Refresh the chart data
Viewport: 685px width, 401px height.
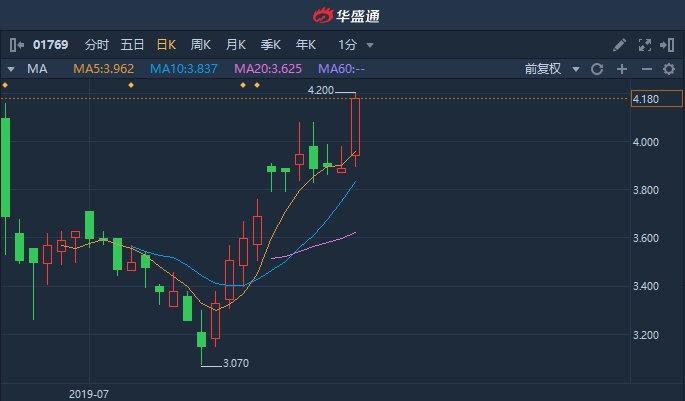[x=597, y=69]
